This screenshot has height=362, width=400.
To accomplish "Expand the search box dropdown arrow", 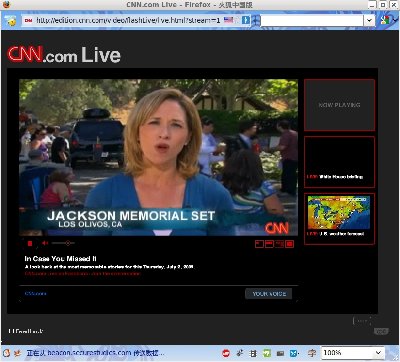I will pyautogui.click(x=369, y=20).
